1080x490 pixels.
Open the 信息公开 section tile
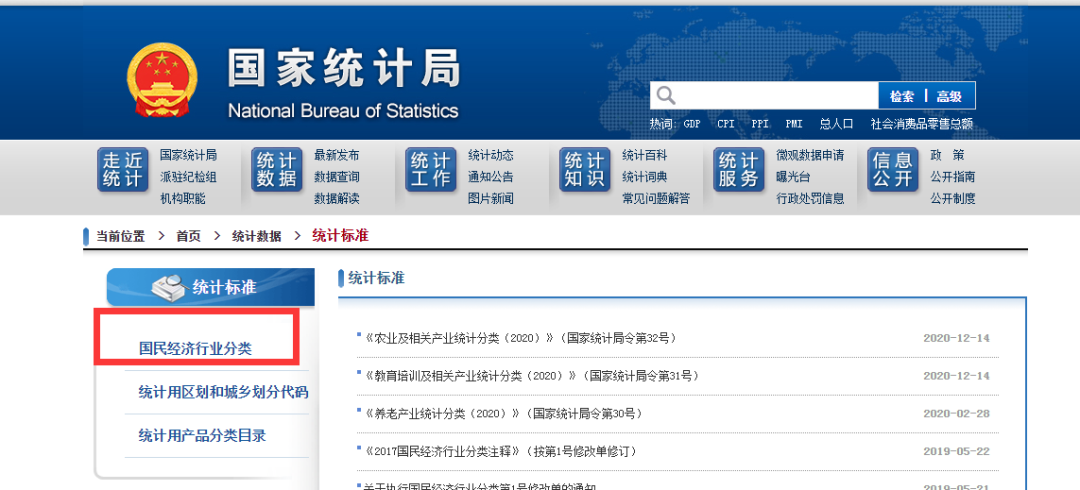[x=893, y=170]
